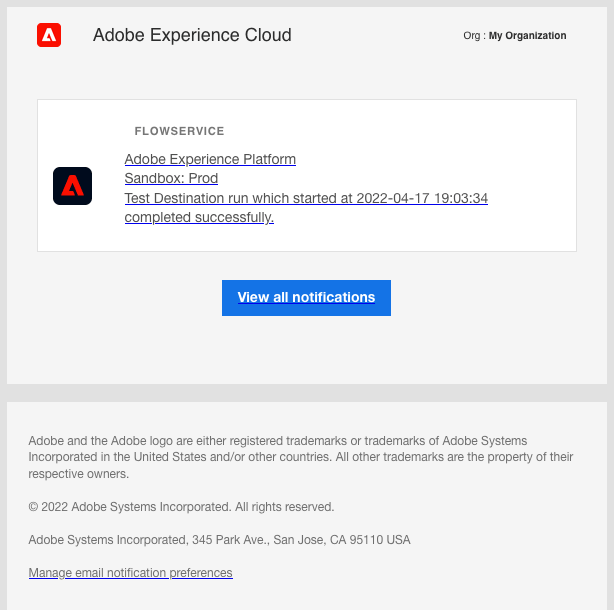614x610 pixels.
Task: Click the FLOWSERVICE category label
Action: [179, 131]
